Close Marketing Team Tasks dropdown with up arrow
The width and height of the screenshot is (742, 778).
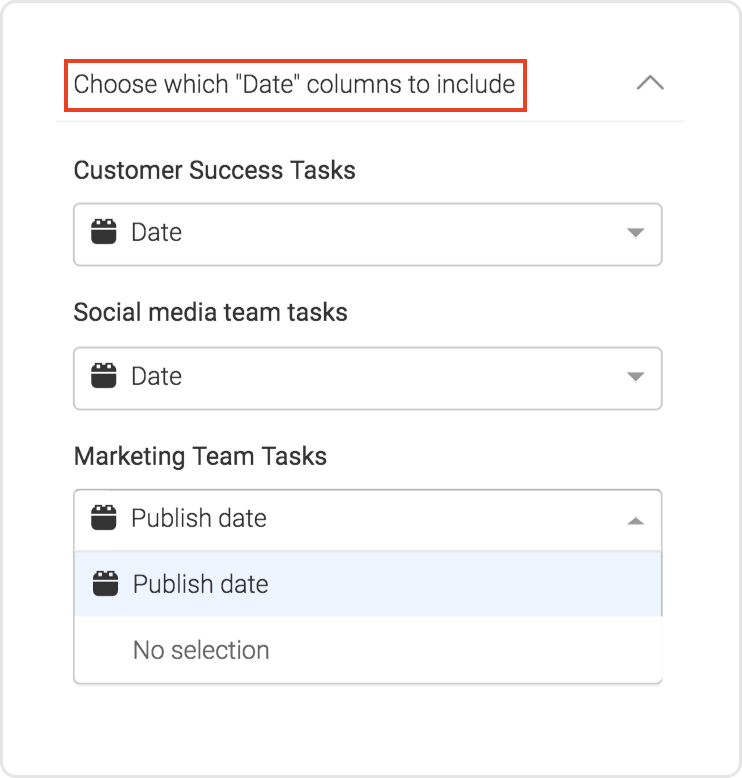(x=634, y=520)
